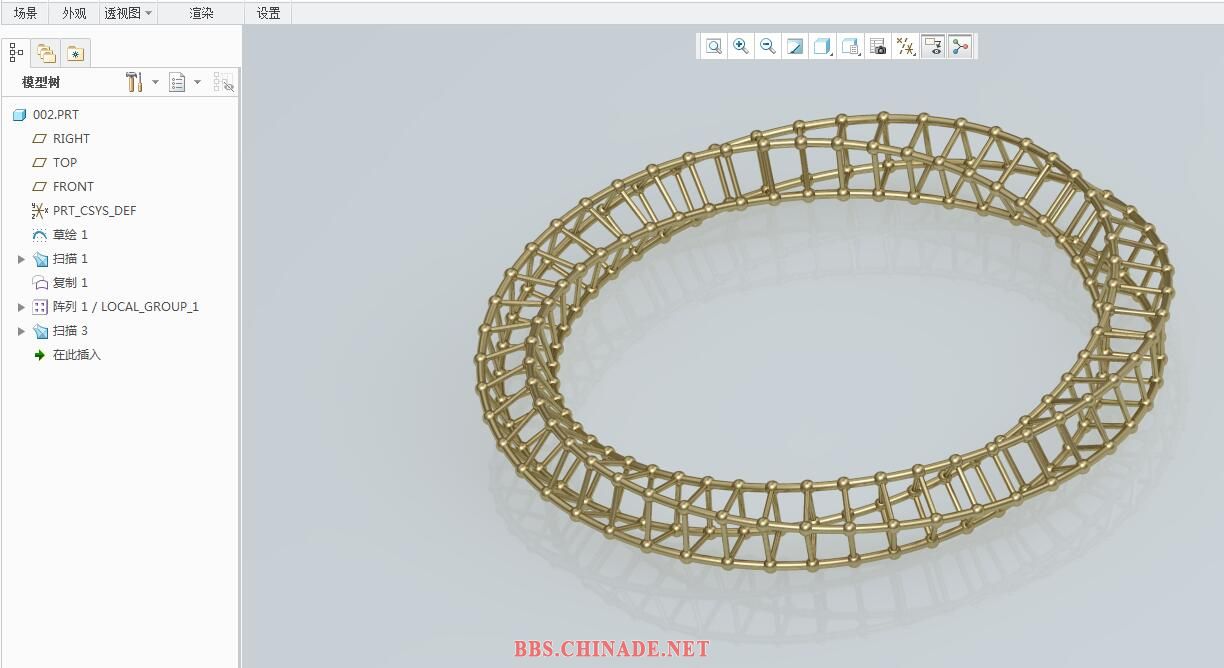Expand the 扫描 1 feature node
Viewport: 1224px width, 668px height.
[x=22, y=259]
